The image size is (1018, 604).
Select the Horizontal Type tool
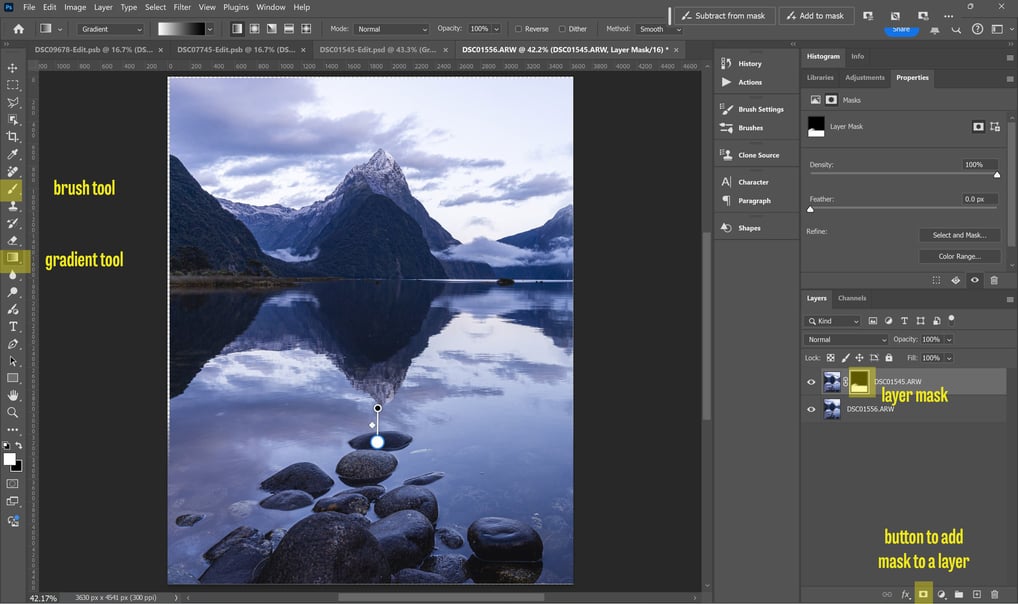point(12,327)
